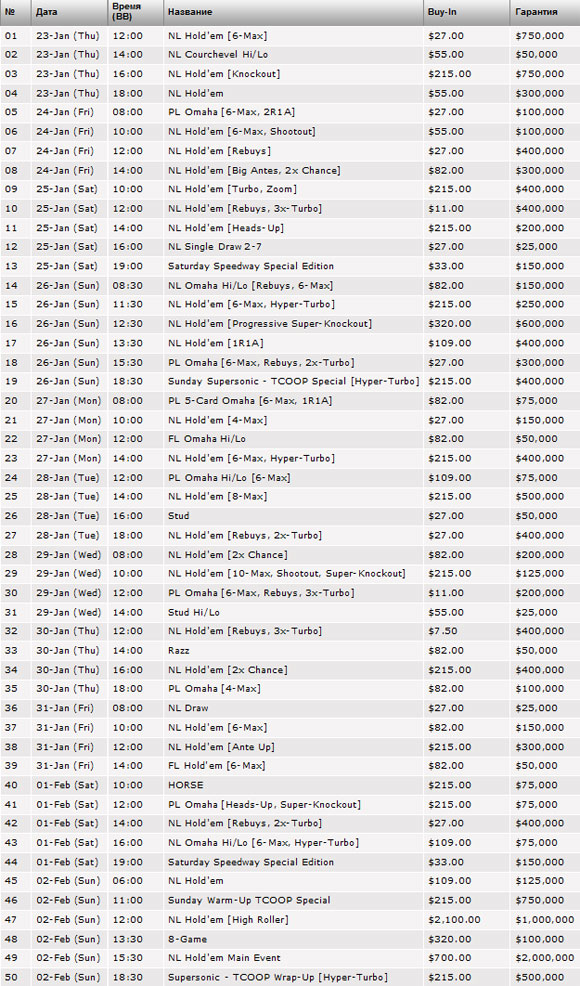The height and width of the screenshot is (986, 580).
Task: Click the Sunday Warm-Up TCOOP Special event
Action: coord(249,900)
